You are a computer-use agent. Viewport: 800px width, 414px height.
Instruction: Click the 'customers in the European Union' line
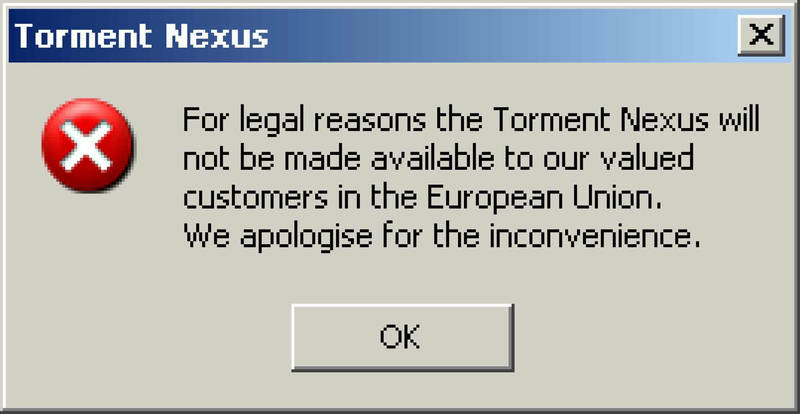[x=422, y=198]
